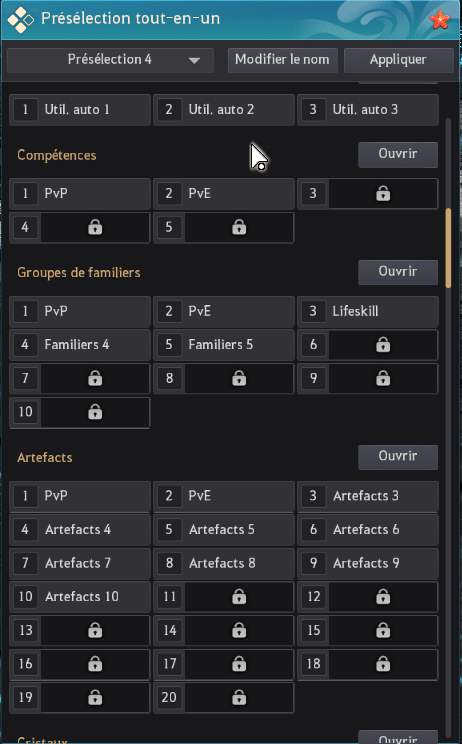Click the starfish icon in the title bar
The image size is (462, 744).
point(439,19)
